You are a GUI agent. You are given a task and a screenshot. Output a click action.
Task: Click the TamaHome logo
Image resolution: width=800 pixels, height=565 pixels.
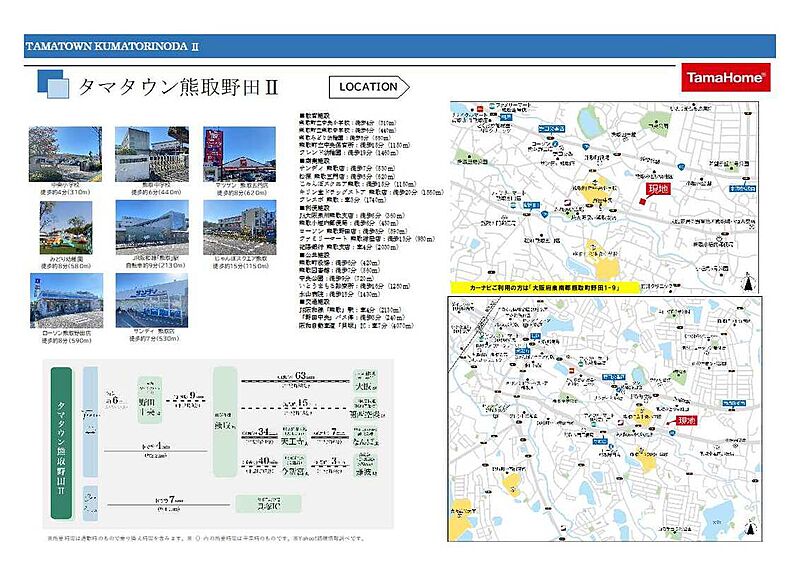(725, 77)
